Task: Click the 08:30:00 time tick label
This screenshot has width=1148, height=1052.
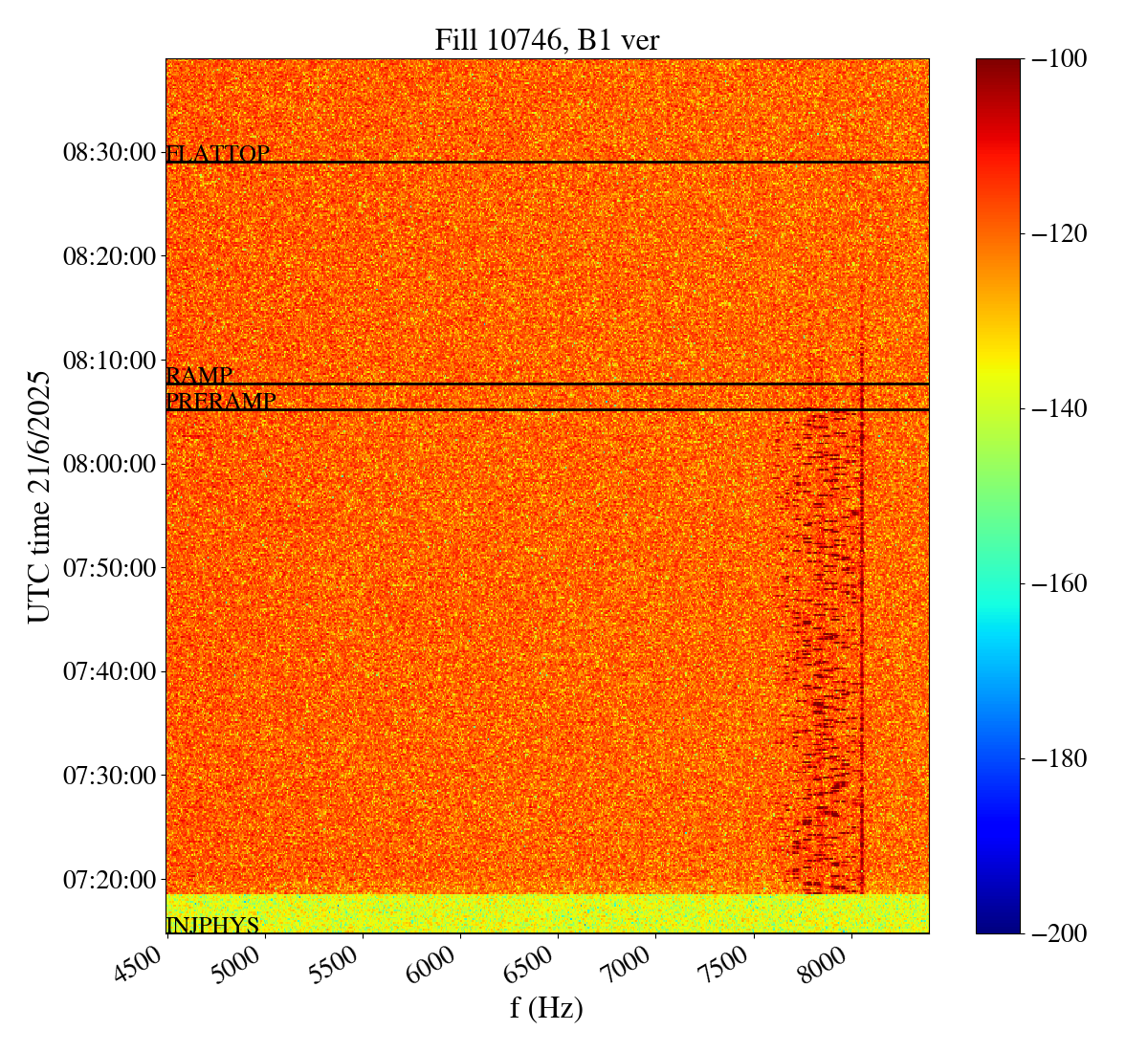Action: (109, 152)
